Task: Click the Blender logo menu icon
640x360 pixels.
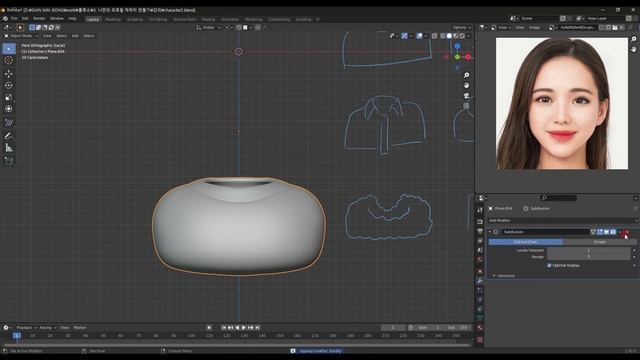Action: 5,18
